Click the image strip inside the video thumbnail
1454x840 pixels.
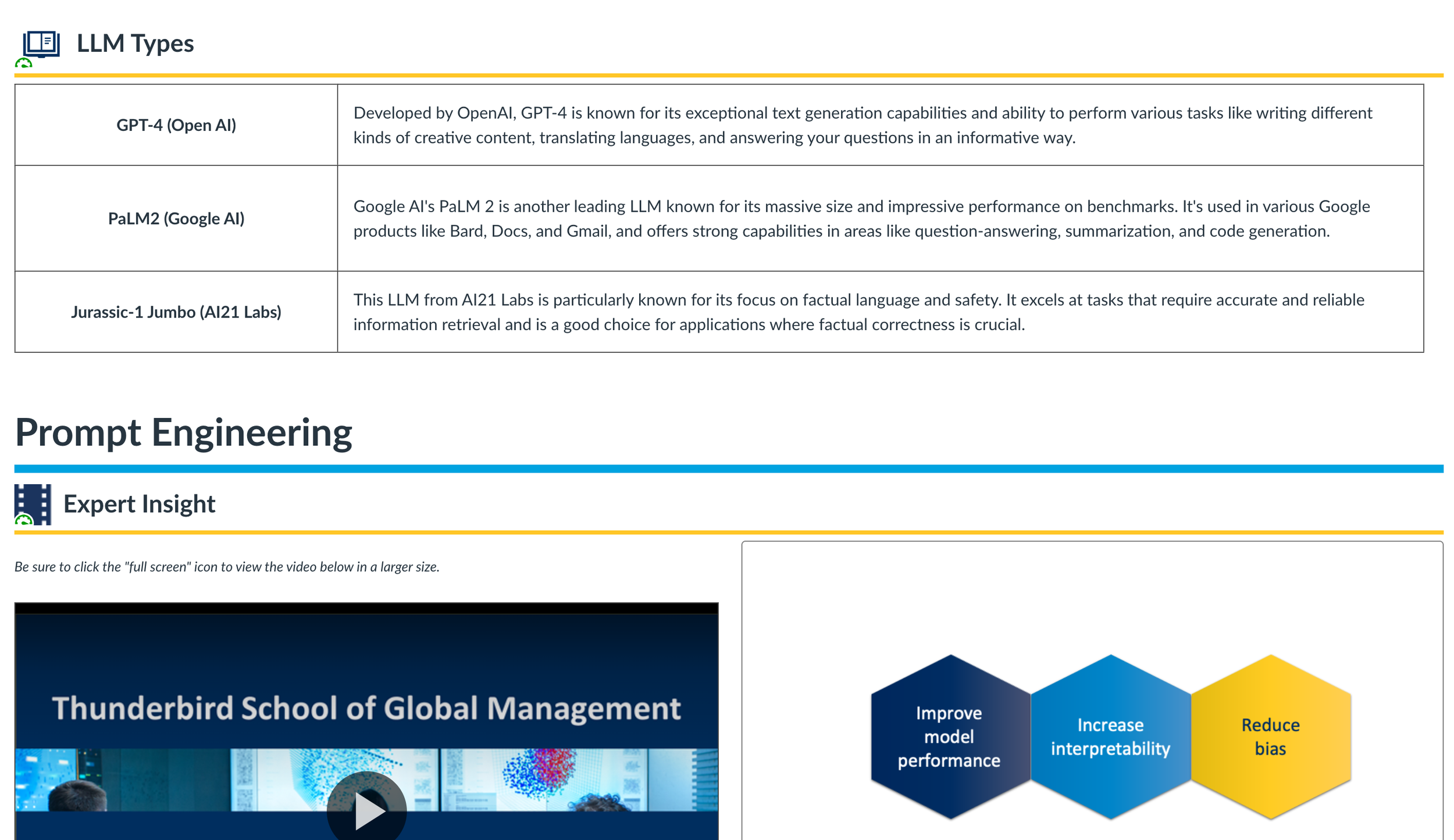pyautogui.click(x=523, y=779)
